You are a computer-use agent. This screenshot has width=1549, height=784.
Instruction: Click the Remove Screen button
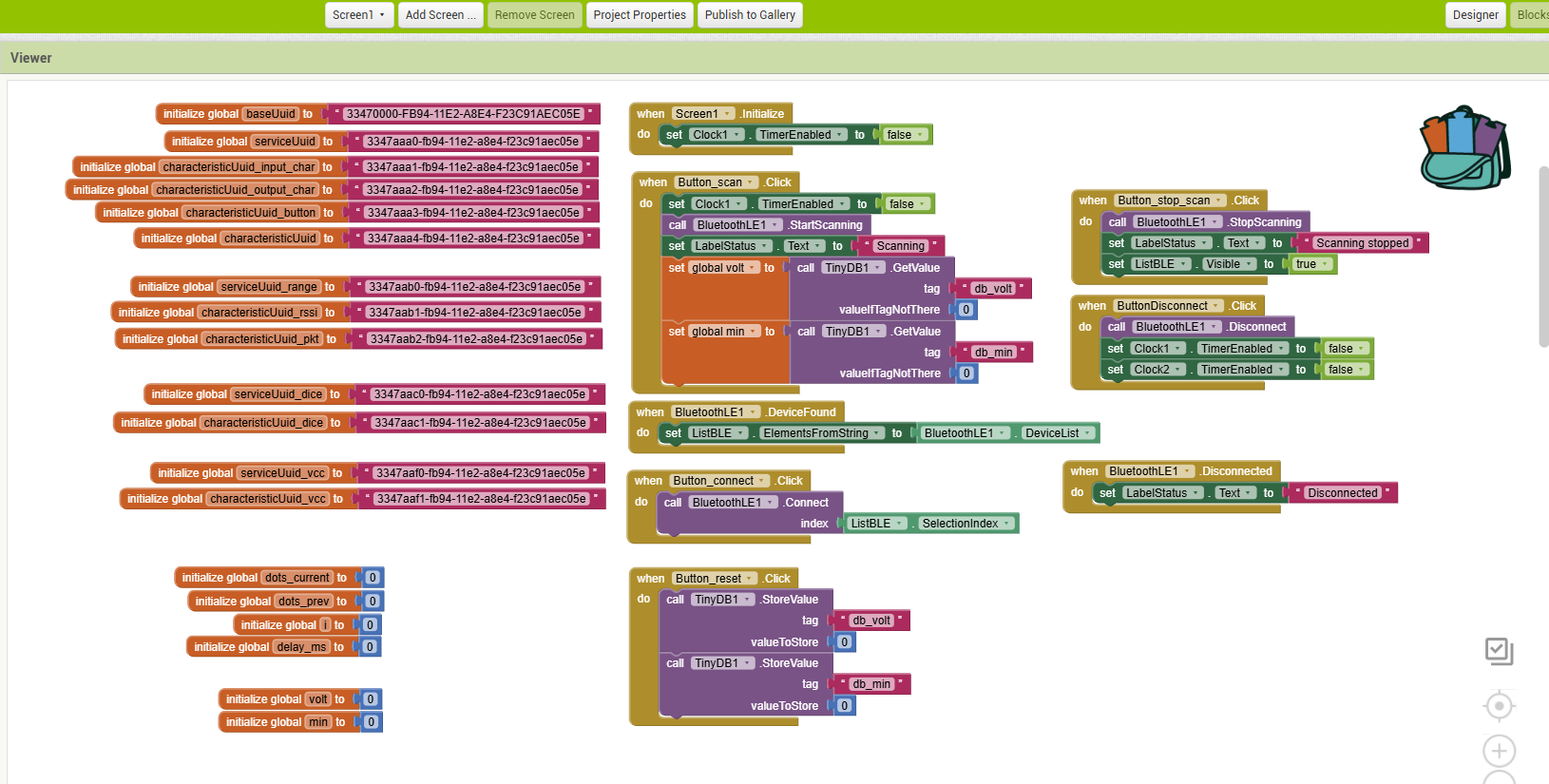pos(535,15)
